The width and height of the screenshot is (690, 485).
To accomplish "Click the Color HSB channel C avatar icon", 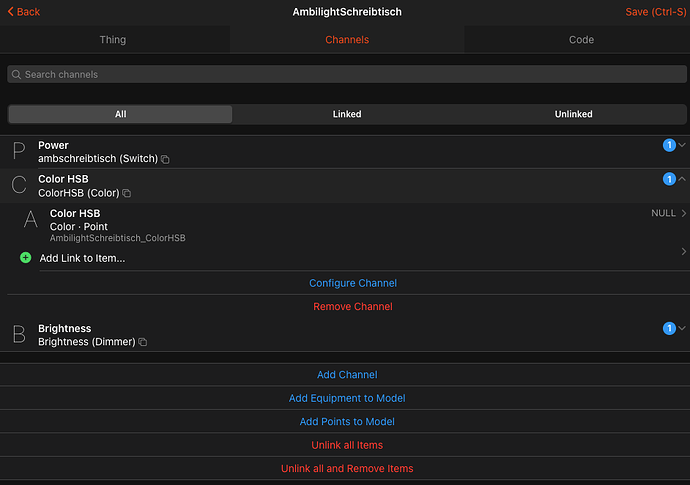I will (19, 186).
